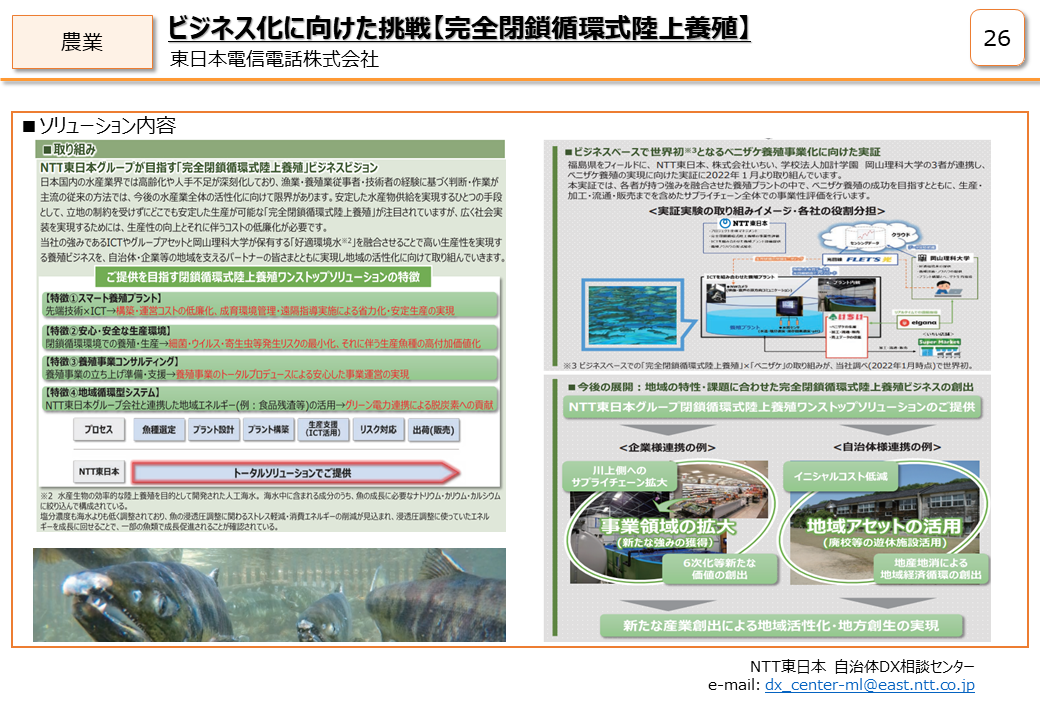Click the トータルソリューションでご提供 arrow

coord(295,473)
